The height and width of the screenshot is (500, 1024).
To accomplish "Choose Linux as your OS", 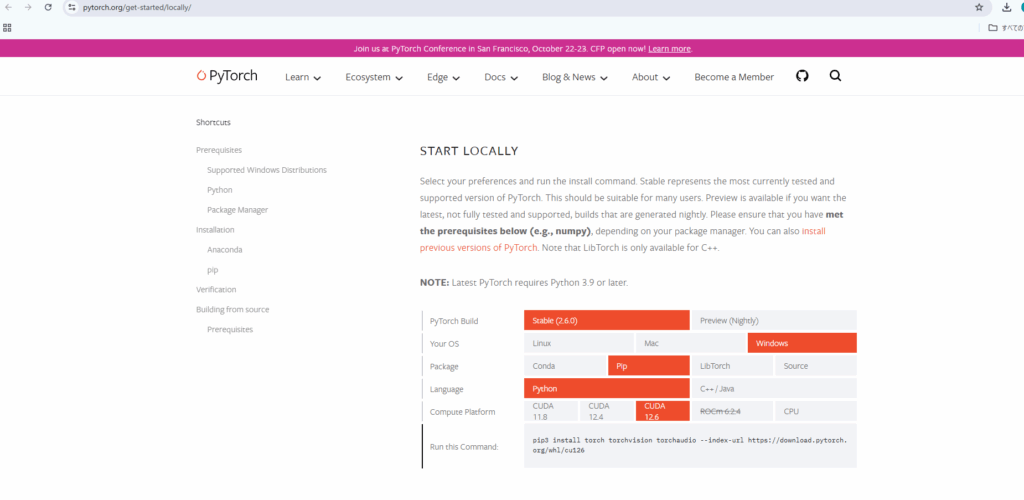I will pyautogui.click(x=579, y=343).
